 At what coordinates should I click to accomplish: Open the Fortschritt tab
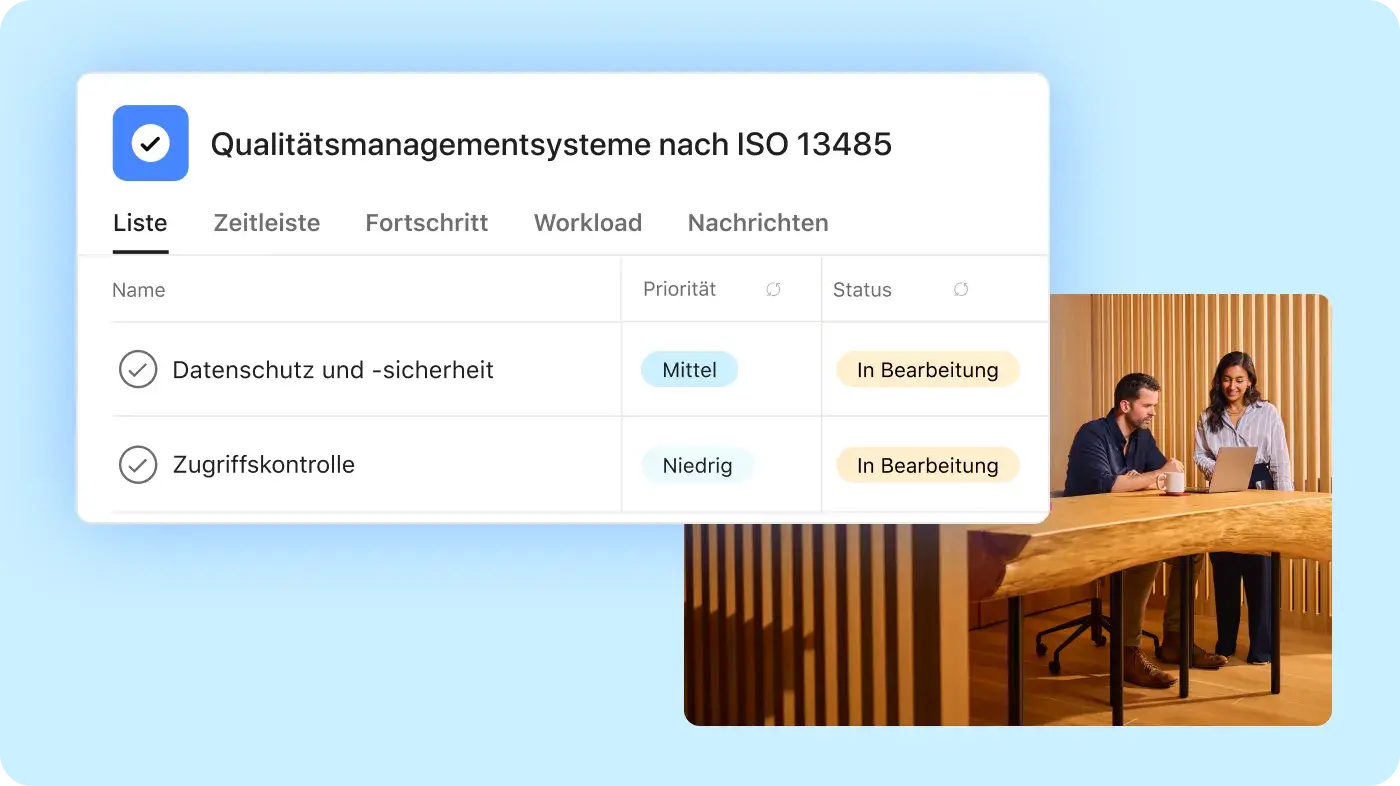point(427,223)
